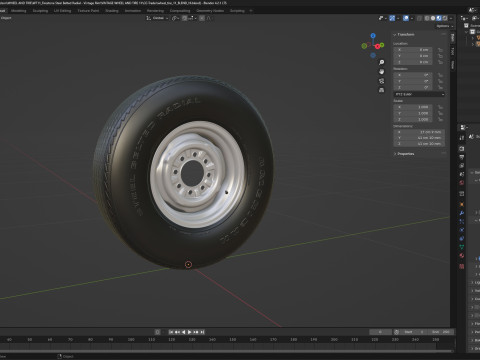This screenshot has width=480, height=360.
Task: Click the Start frame field
Action: (x=413, y=332)
